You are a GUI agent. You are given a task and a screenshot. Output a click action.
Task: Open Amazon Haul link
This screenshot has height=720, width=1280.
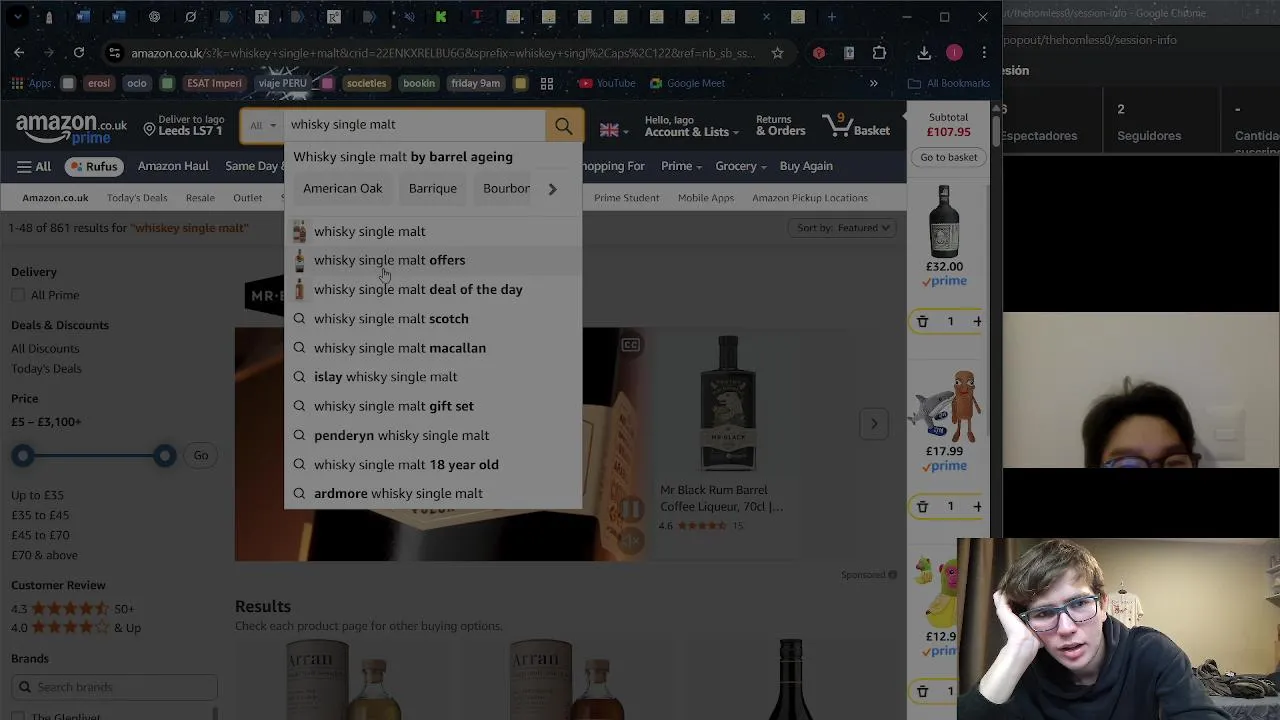(x=173, y=166)
